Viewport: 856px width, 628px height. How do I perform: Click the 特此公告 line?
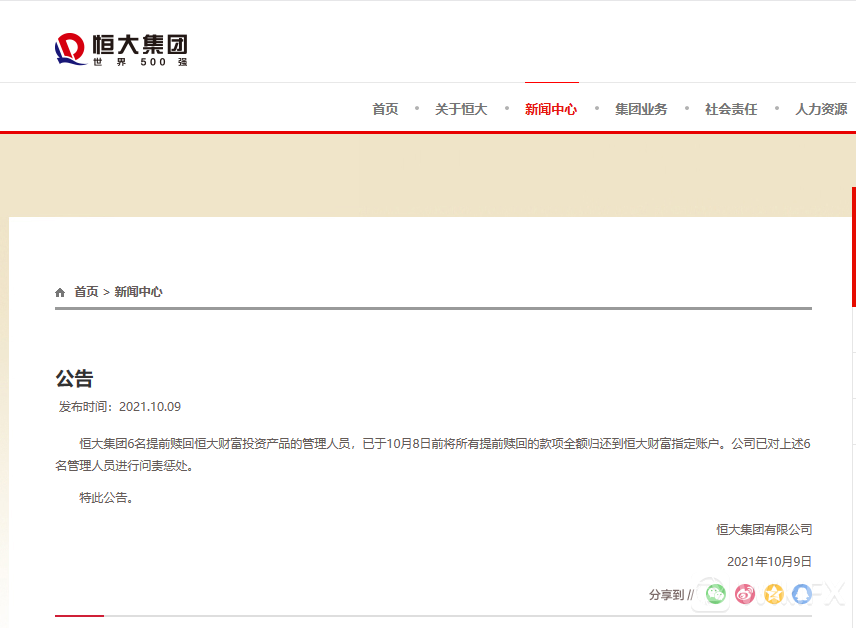[106, 497]
